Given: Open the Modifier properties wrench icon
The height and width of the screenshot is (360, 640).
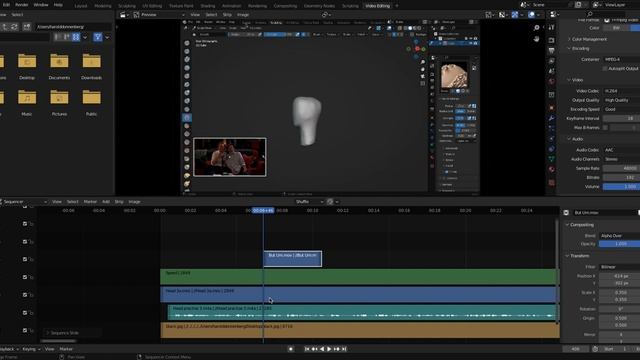Looking at the screenshot, I should 551,118.
